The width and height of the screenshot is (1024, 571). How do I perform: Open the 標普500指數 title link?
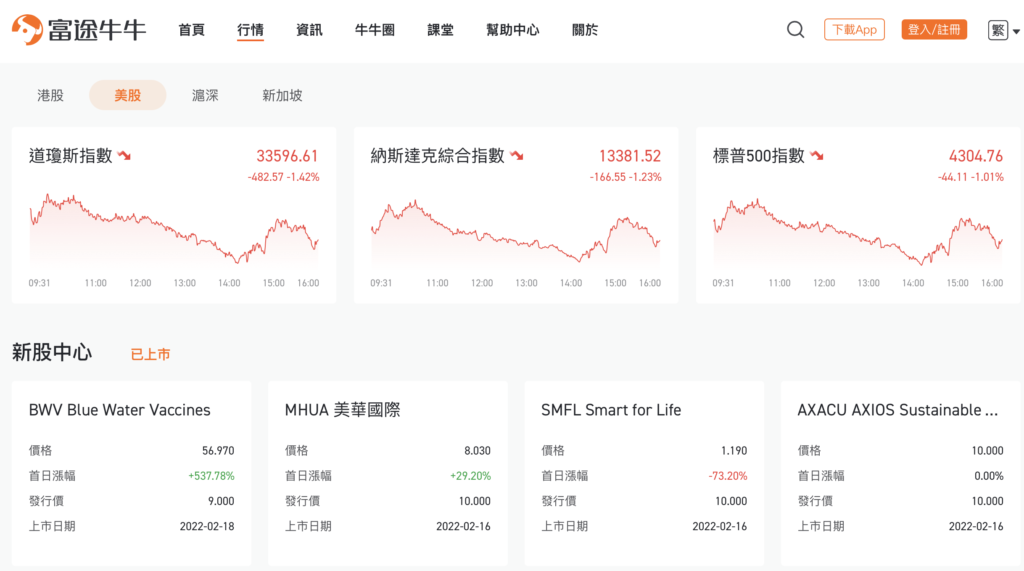tap(758, 155)
